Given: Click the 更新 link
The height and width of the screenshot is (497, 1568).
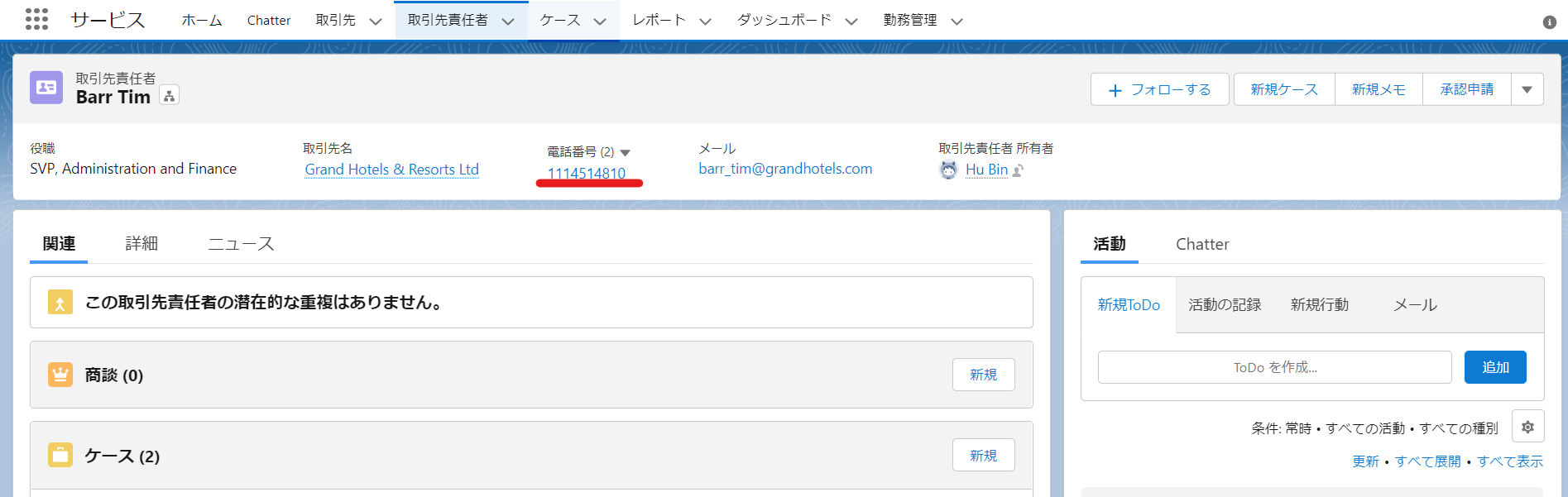Looking at the screenshot, I should point(1365,461).
